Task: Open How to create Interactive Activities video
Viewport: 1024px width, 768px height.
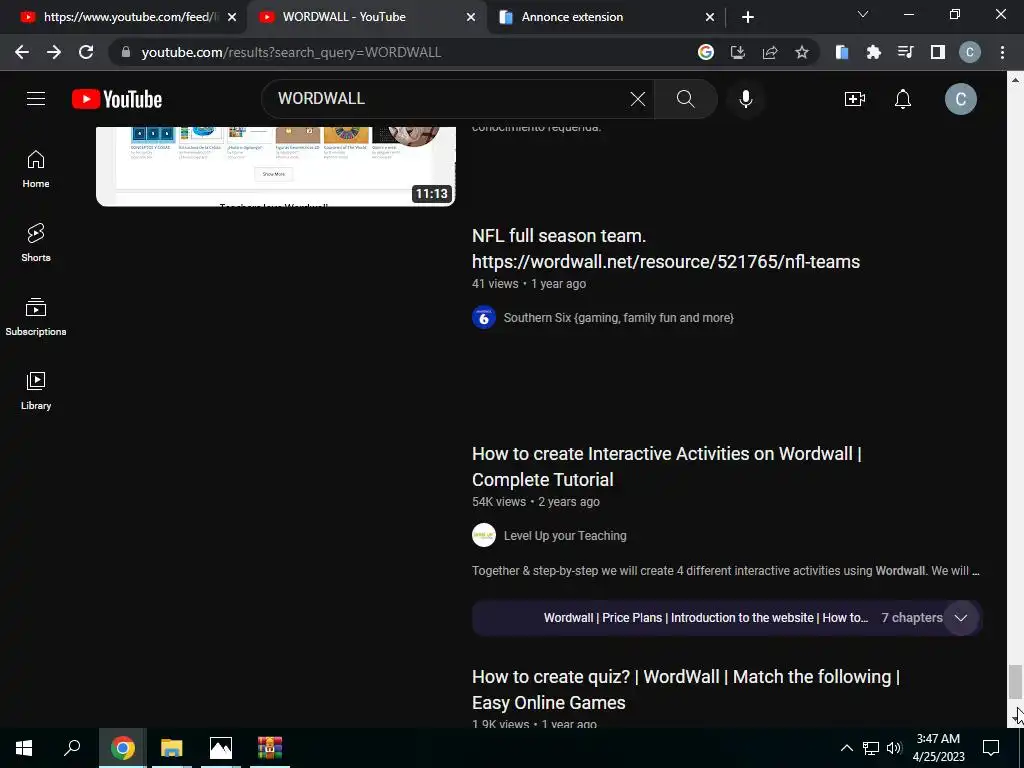Action: [x=667, y=466]
